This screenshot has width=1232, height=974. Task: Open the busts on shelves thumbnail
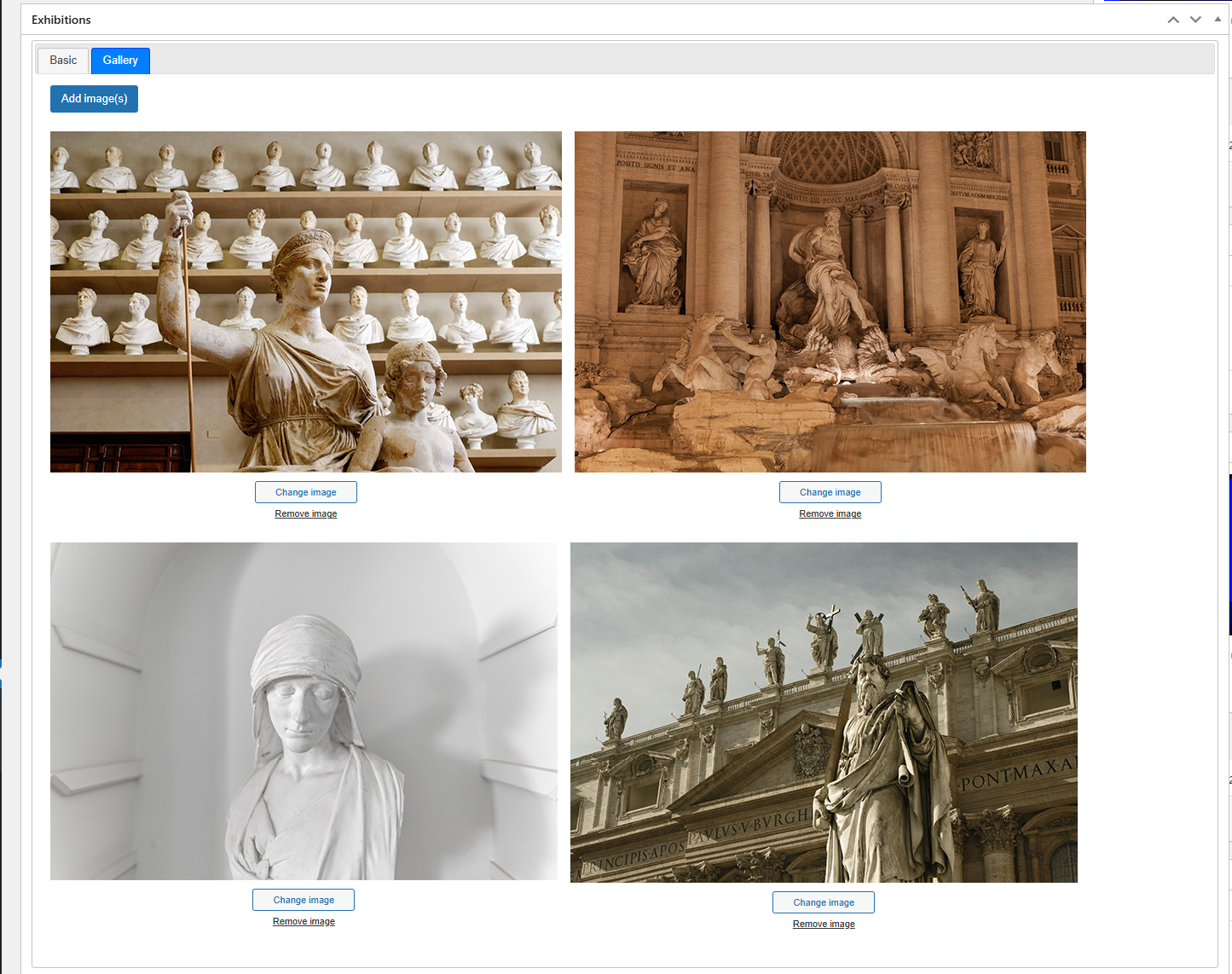(306, 302)
